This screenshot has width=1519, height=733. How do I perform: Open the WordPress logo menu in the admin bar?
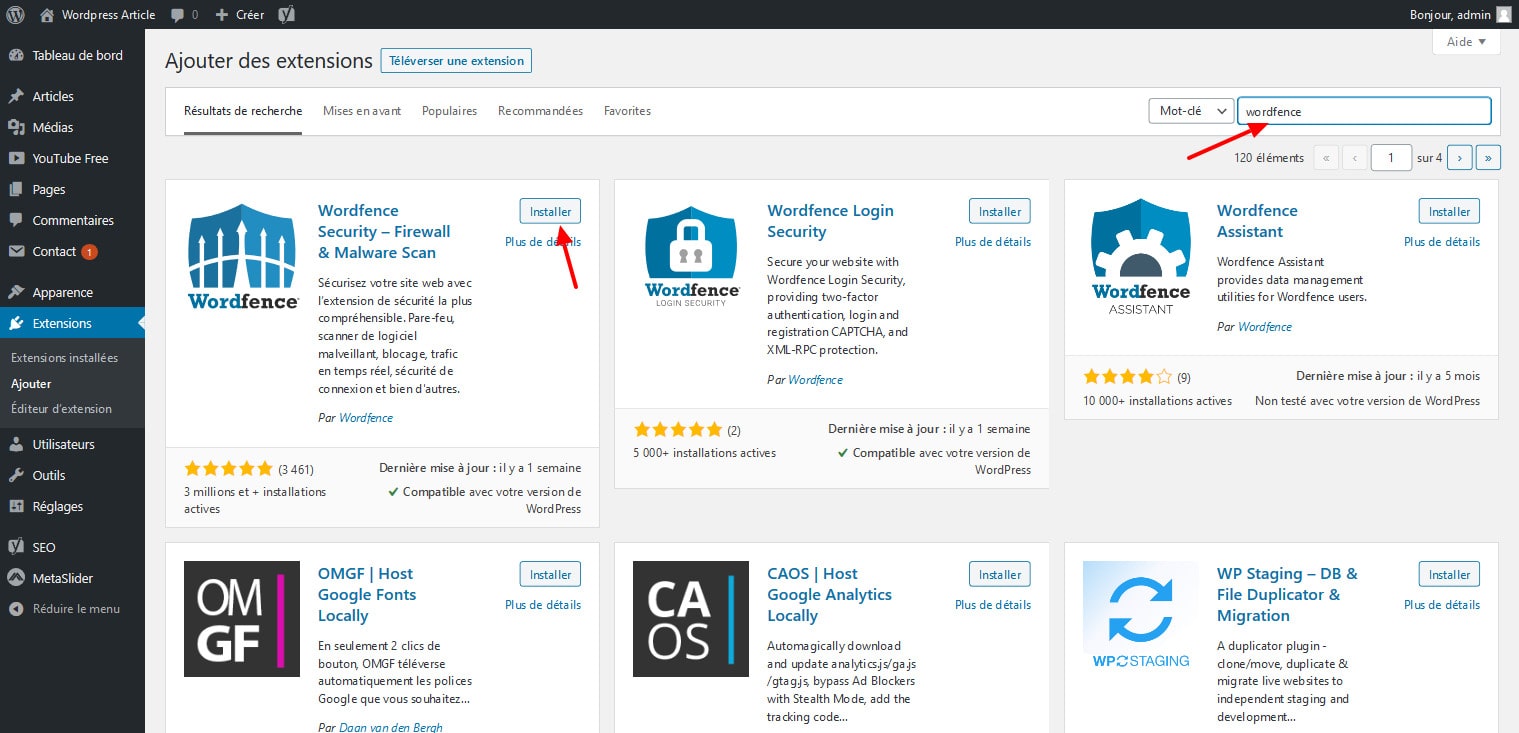(x=15, y=14)
